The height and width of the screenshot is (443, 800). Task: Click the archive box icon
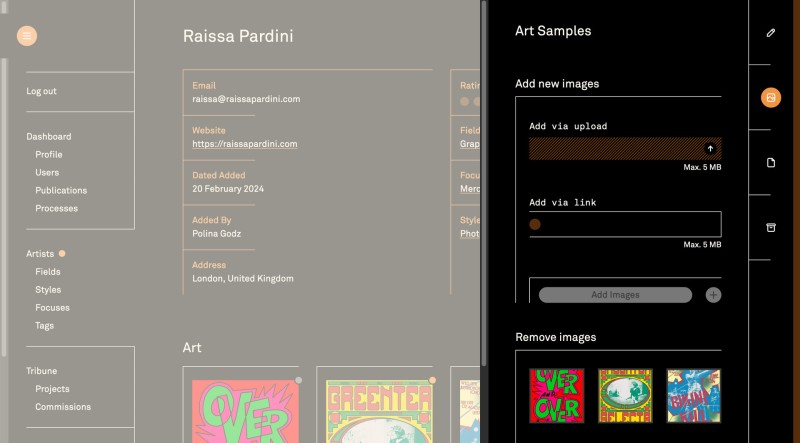(x=770, y=227)
